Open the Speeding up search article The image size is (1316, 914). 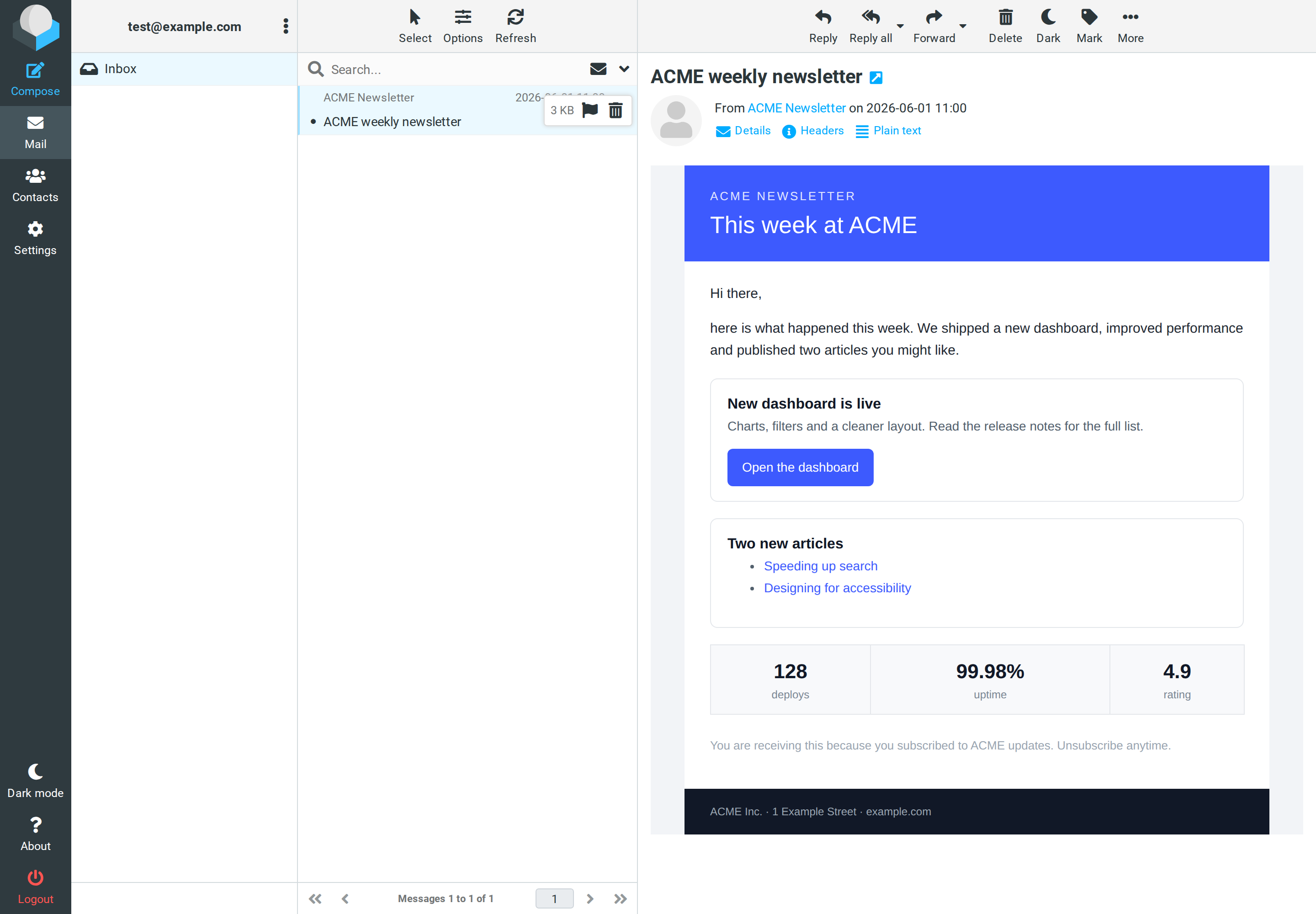point(820,566)
